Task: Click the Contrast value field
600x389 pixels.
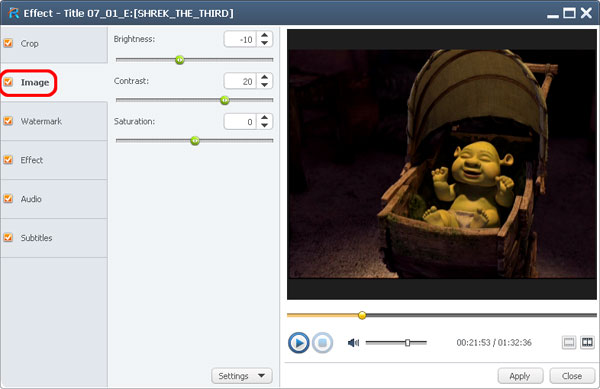Action: tap(240, 81)
